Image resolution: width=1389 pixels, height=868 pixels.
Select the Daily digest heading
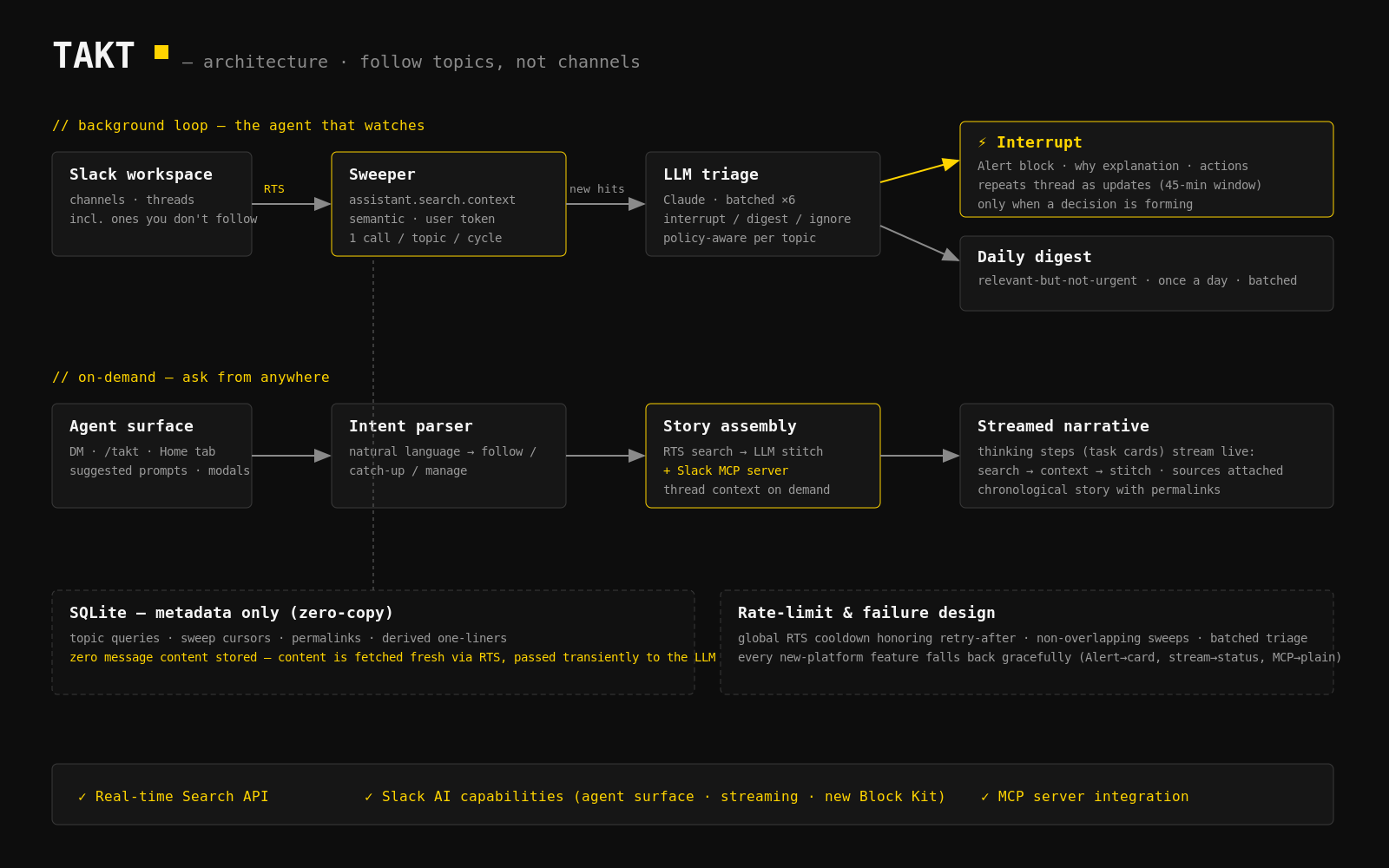pyautogui.click(x=1035, y=257)
